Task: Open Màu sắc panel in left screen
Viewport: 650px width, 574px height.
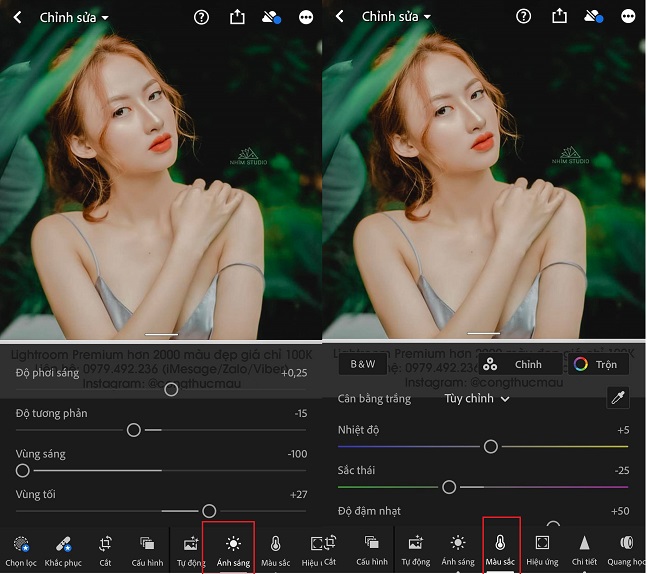Action: 275,551
